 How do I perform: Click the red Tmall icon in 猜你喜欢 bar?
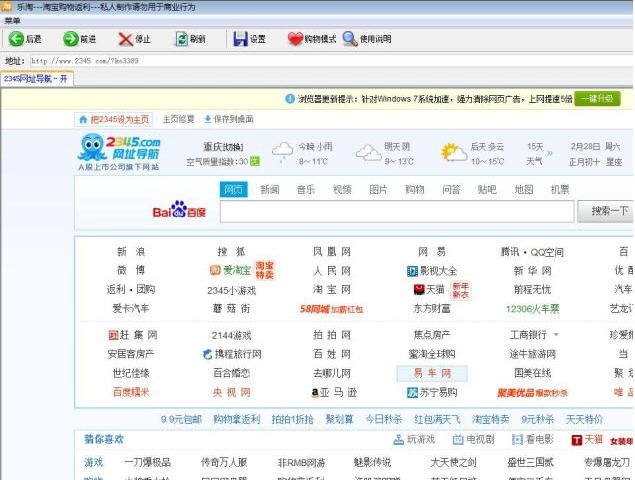tap(576, 440)
